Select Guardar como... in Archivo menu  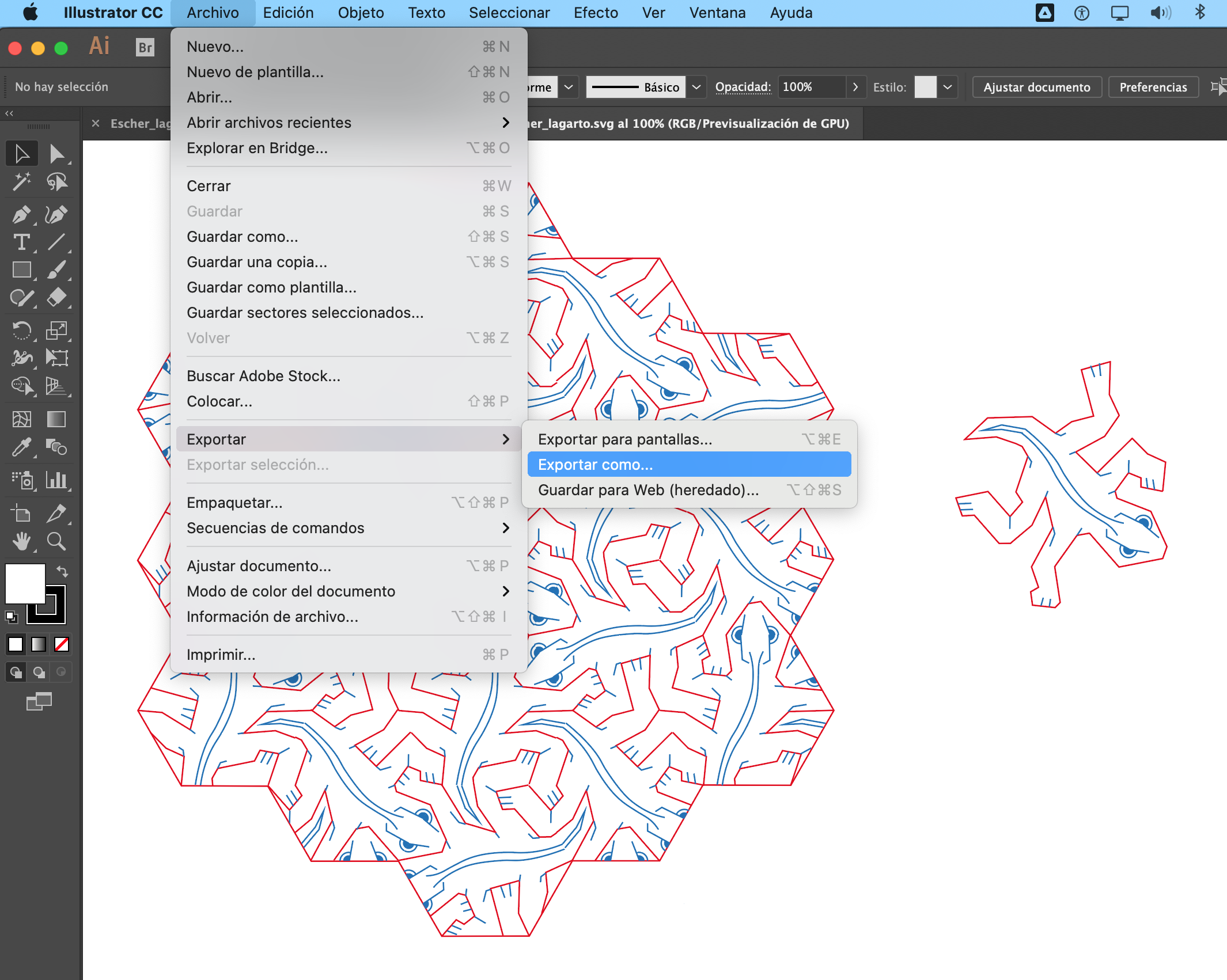[x=349, y=237]
